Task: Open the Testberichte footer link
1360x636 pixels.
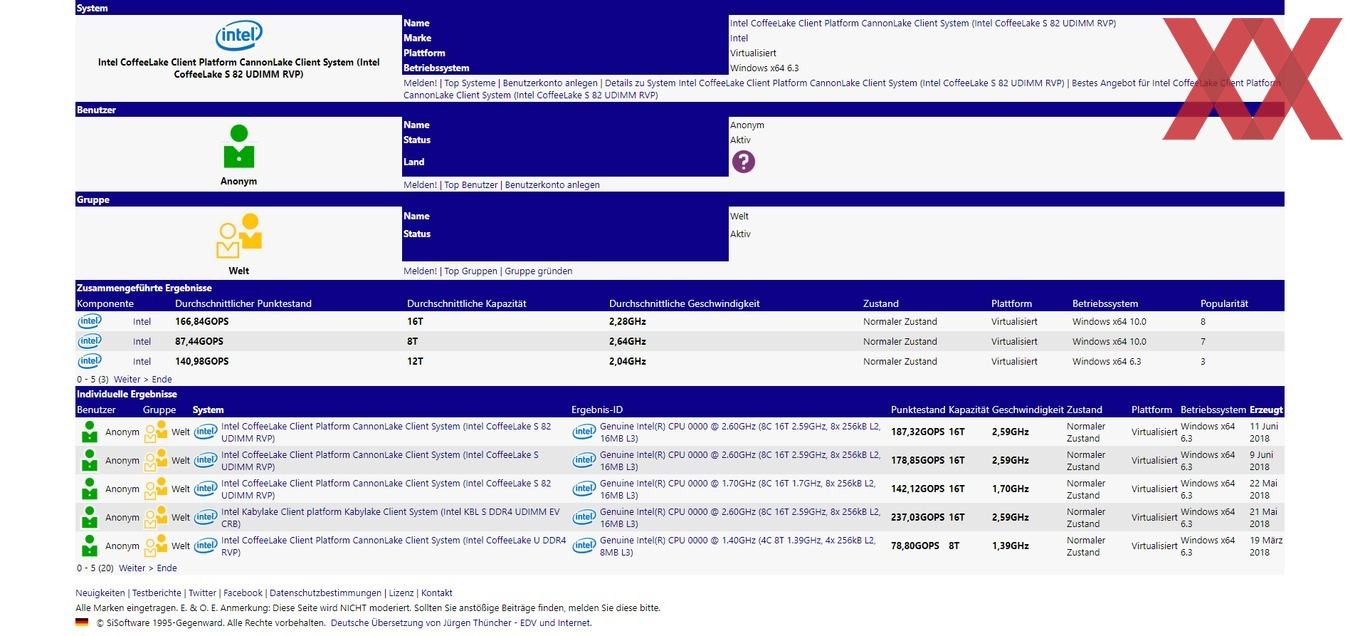Action: click(x=157, y=593)
